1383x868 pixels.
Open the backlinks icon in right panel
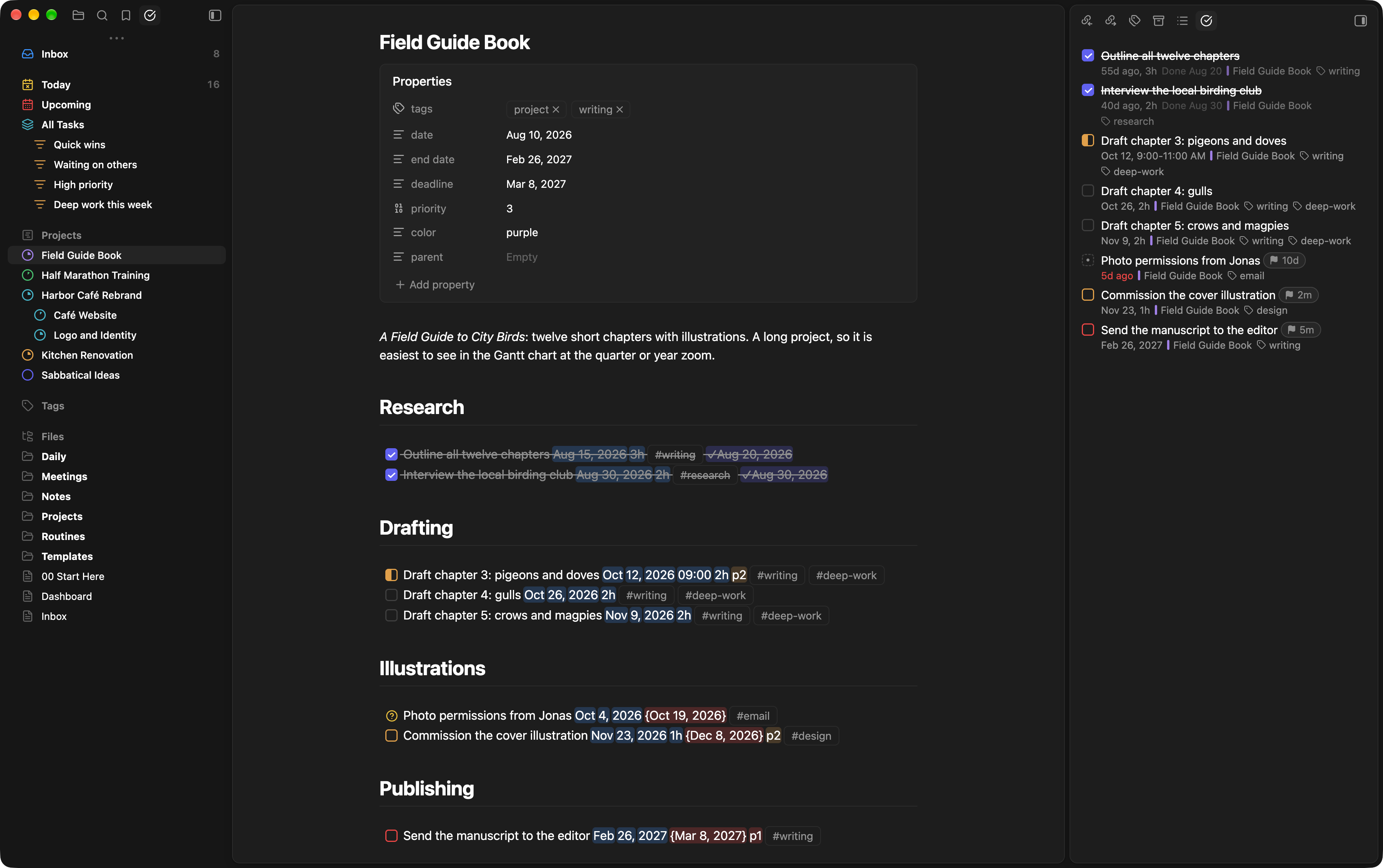click(1087, 21)
